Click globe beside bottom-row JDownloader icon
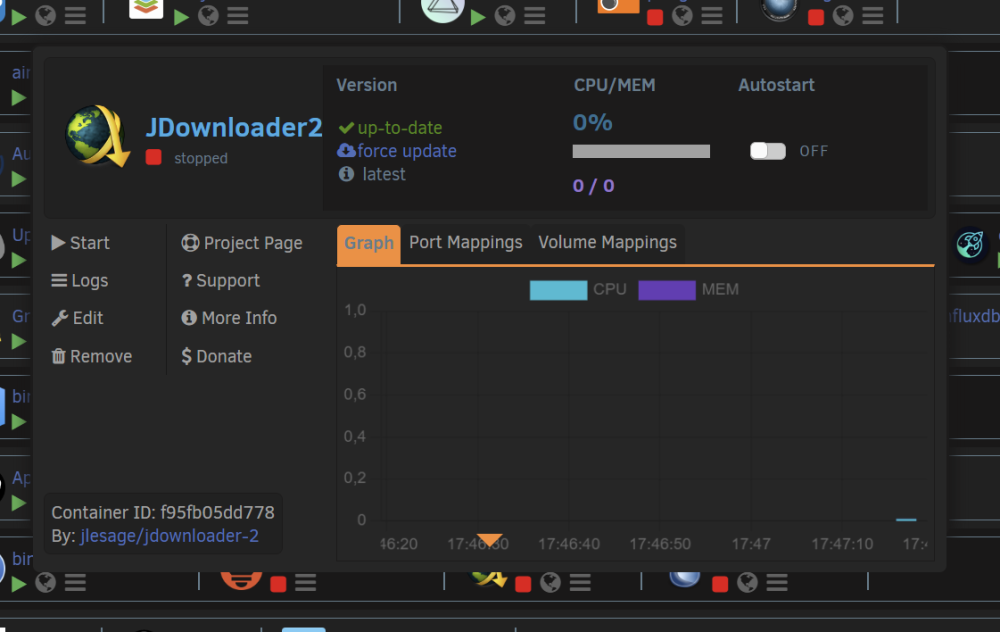 [550, 582]
